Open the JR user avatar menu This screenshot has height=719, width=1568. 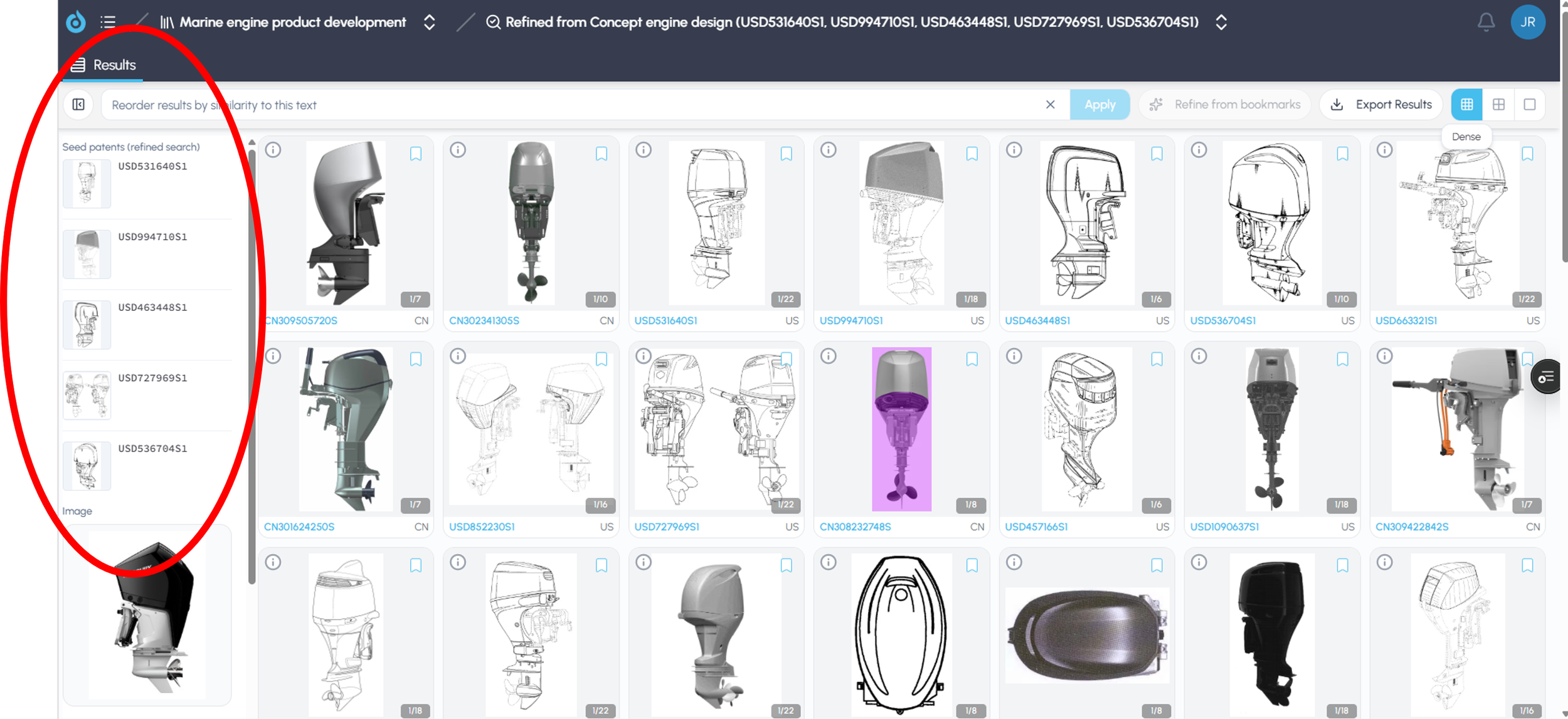pyautogui.click(x=1527, y=23)
